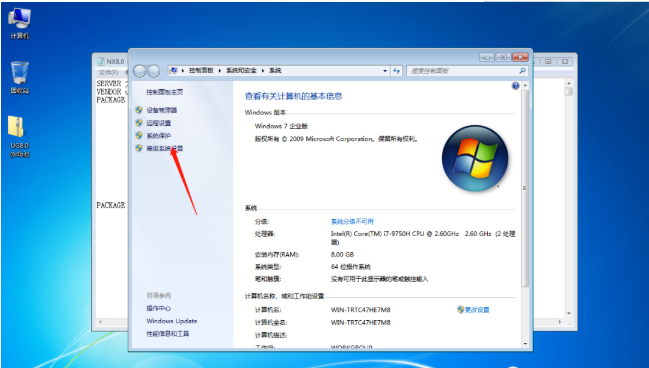
Task: Open 操作中心 link
Action: click(159, 308)
